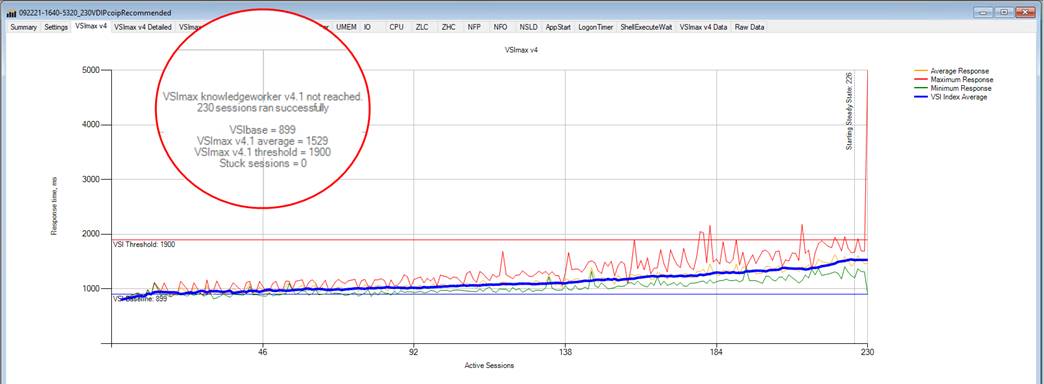Open the LogonTimer tab
The image size is (1044, 384).
(596, 27)
